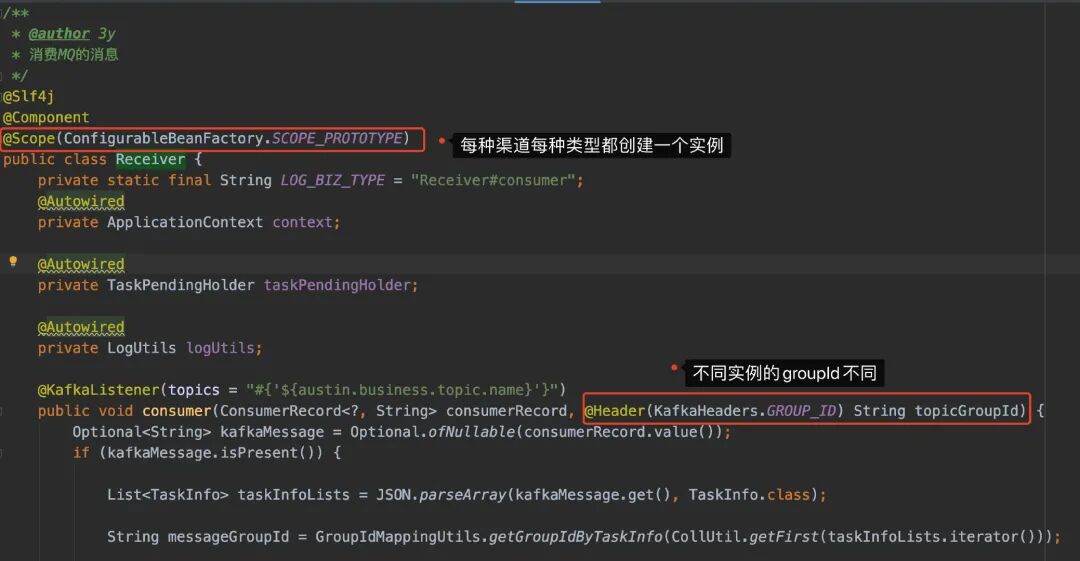Click the austin.business.topic.name topics string

tap(402, 390)
